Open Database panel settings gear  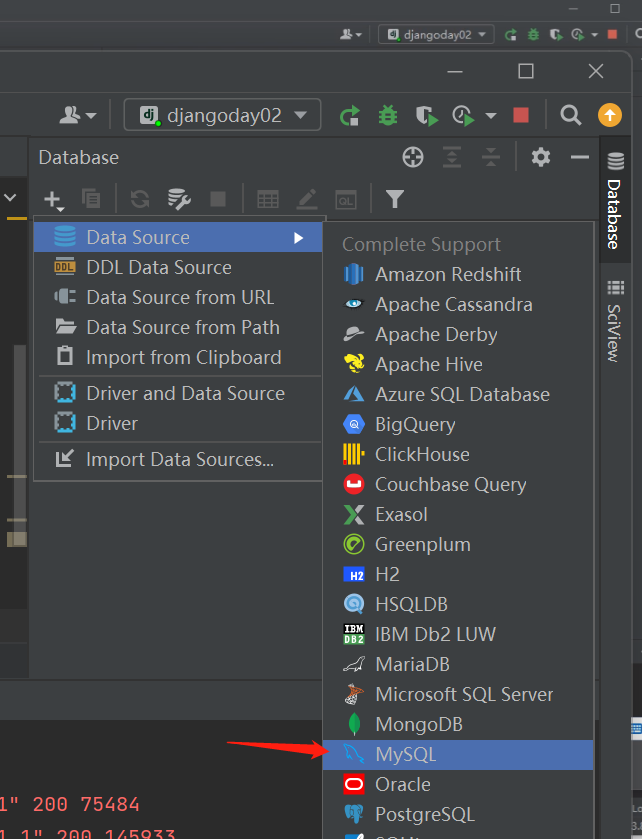(541, 157)
